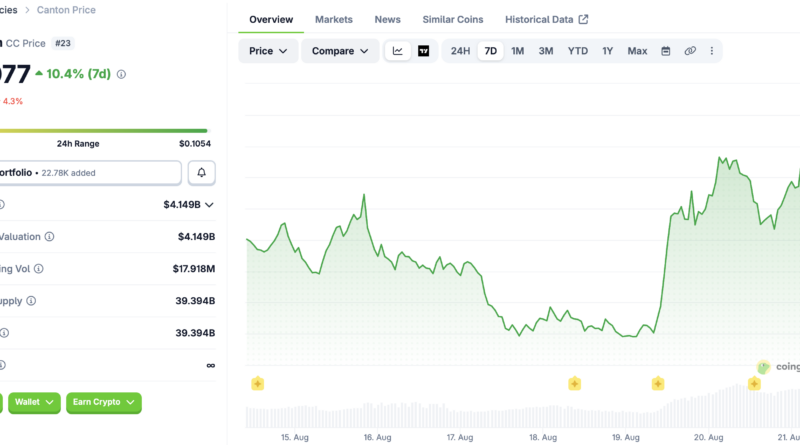Click the chart peak near 20. Aug

[720, 158]
